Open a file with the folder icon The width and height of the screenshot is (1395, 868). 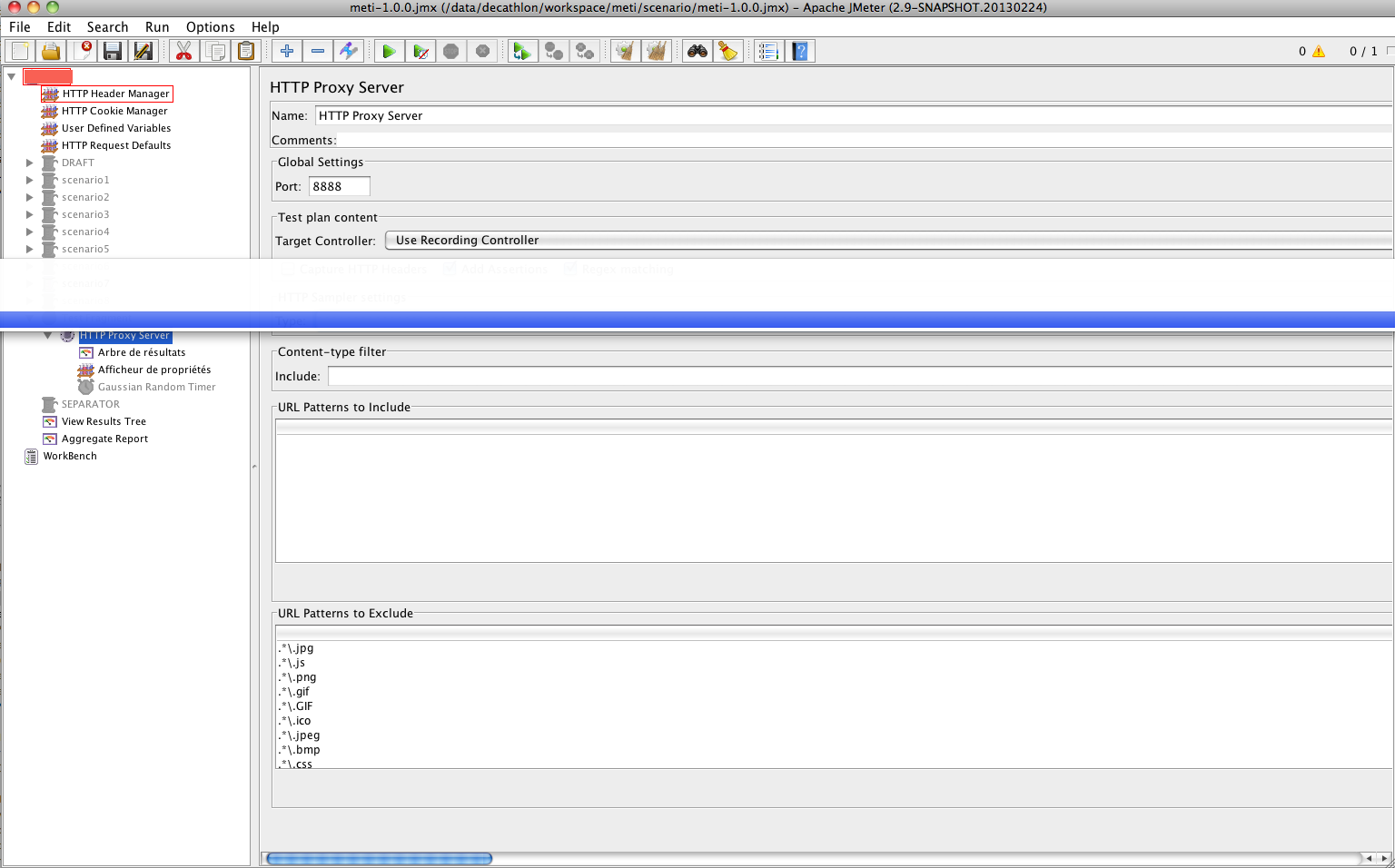tap(51, 51)
